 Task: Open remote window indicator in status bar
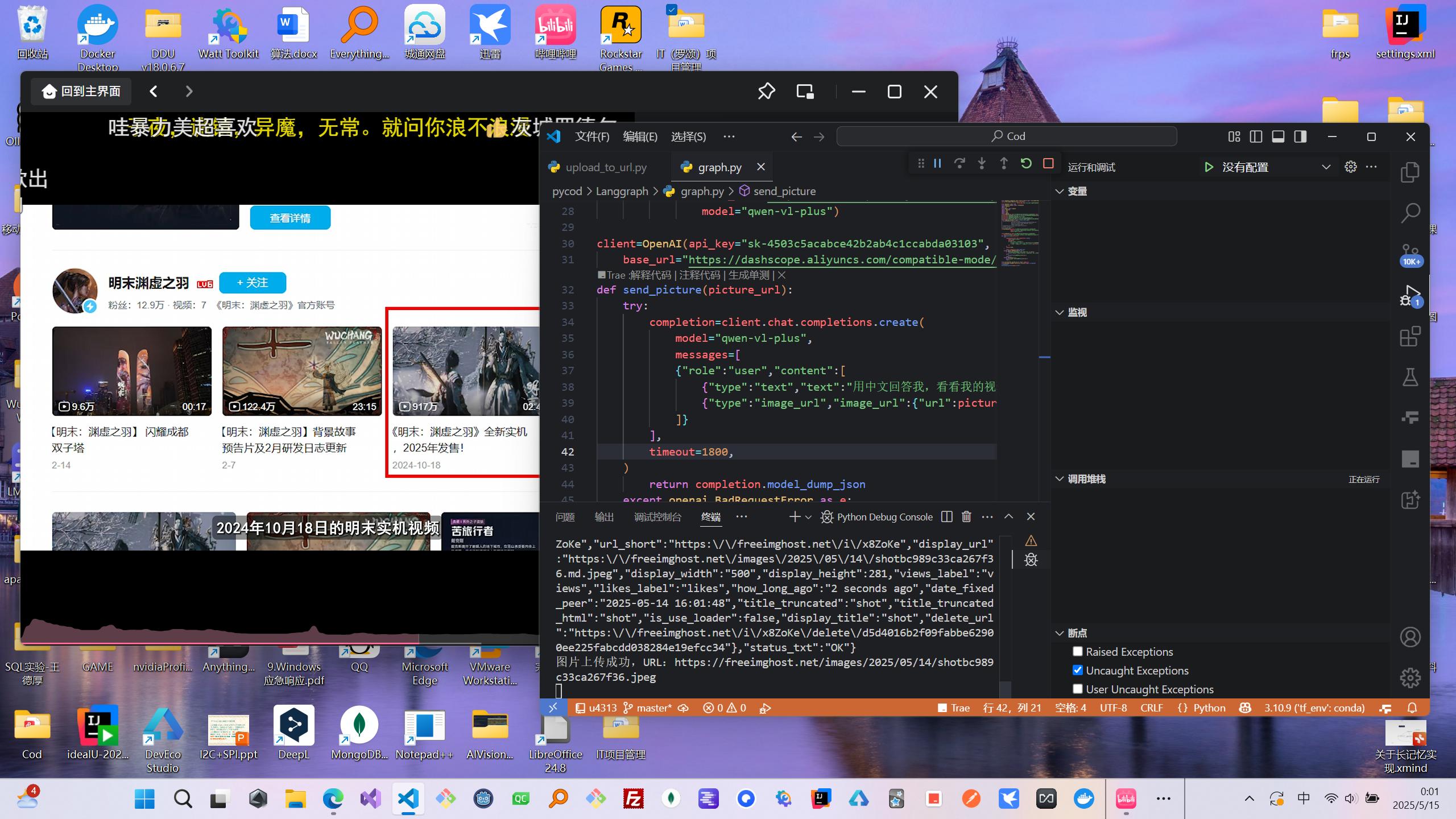coord(553,708)
